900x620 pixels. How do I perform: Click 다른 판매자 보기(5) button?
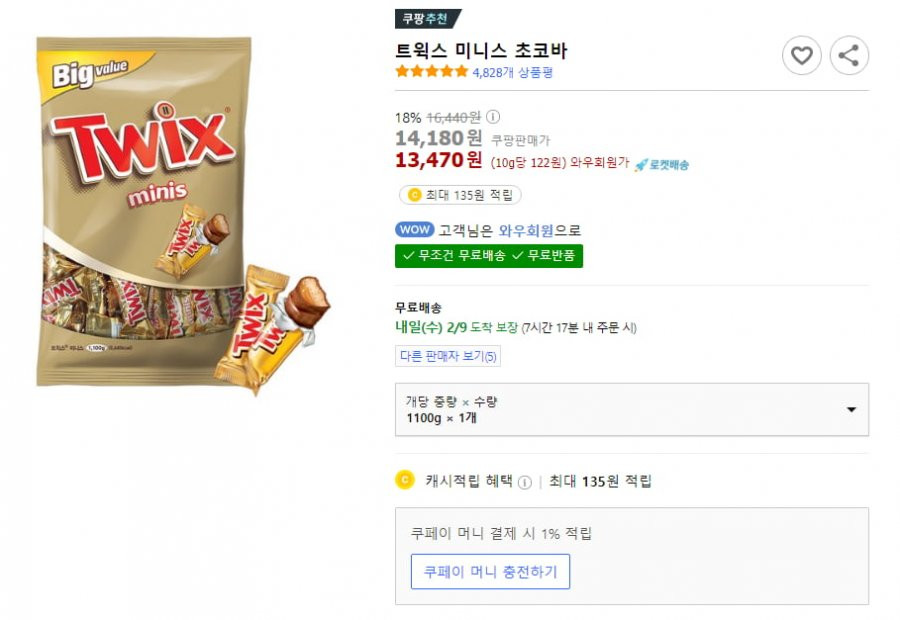(448, 356)
